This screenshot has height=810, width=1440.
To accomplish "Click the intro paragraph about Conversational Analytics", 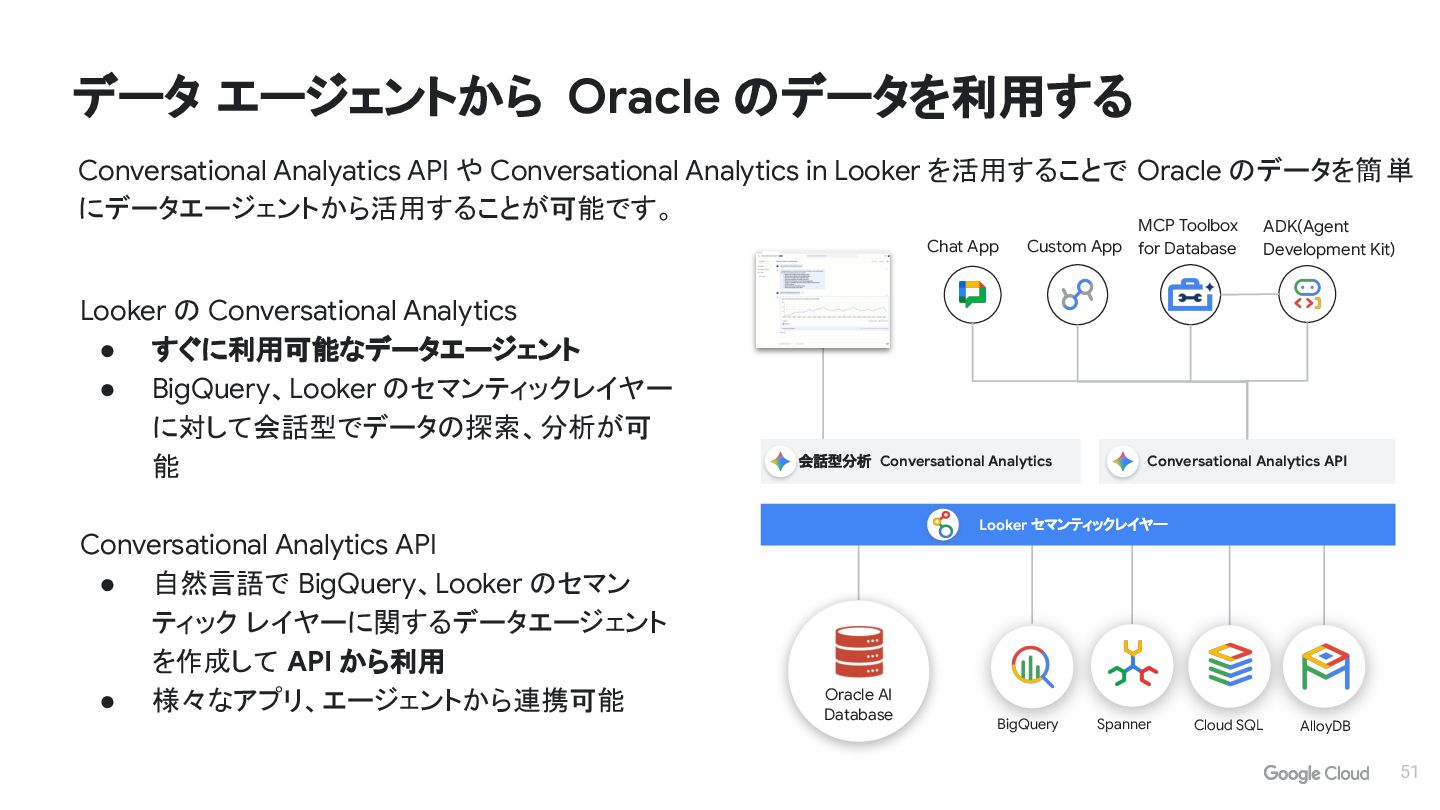I will coord(745,190).
